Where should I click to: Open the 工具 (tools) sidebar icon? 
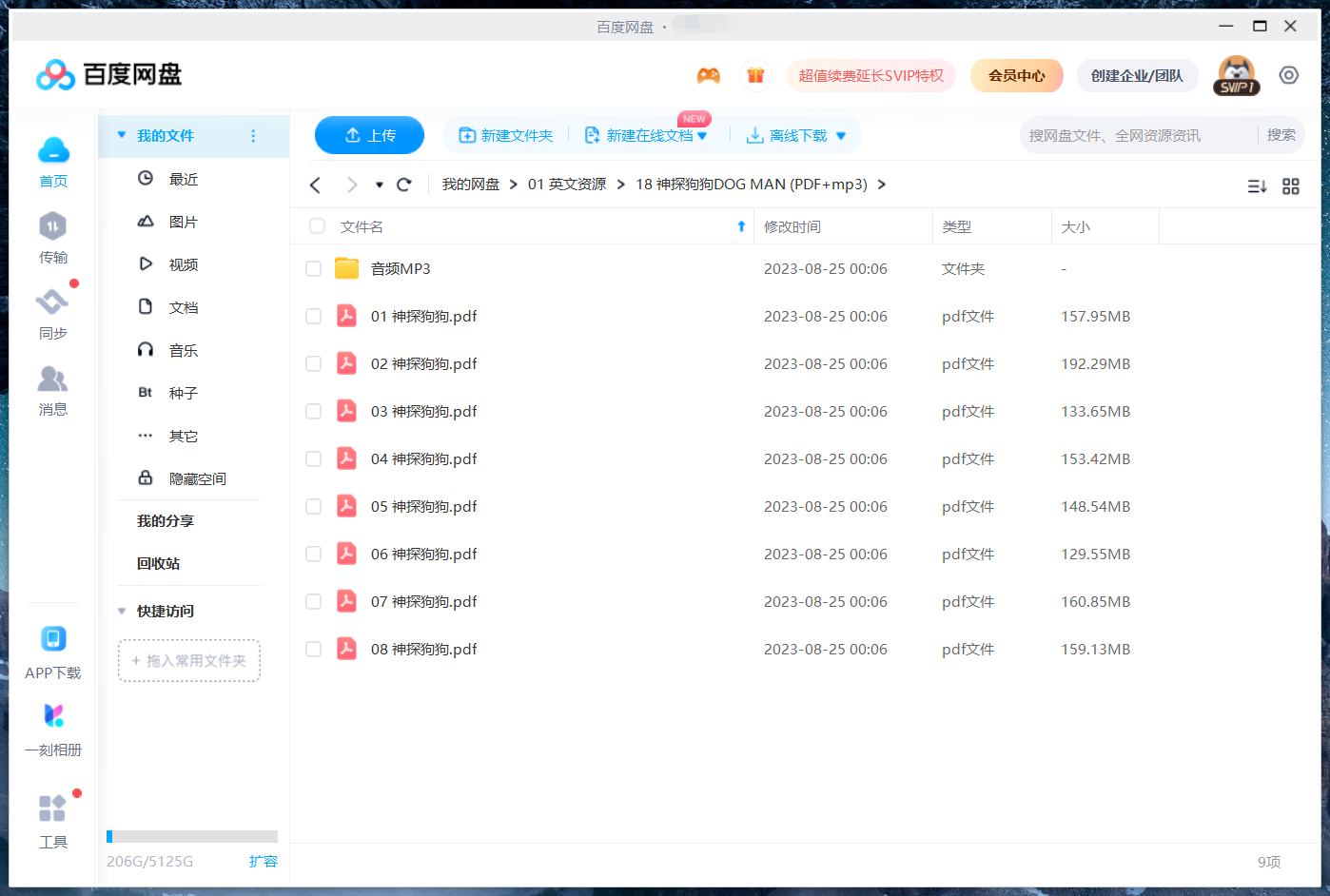(53, 808)
